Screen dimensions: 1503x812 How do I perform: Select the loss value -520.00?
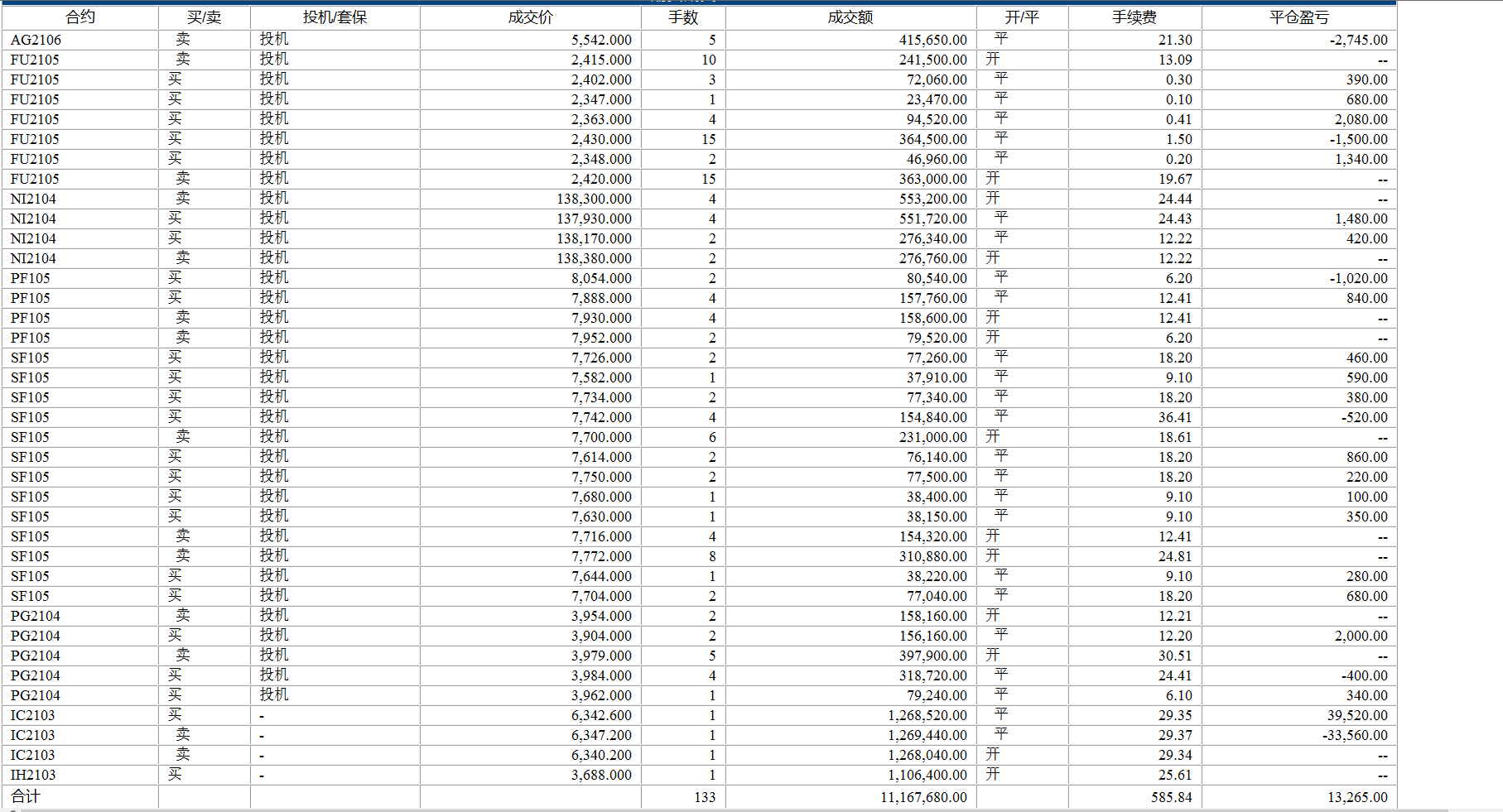tap(1365, 417)
